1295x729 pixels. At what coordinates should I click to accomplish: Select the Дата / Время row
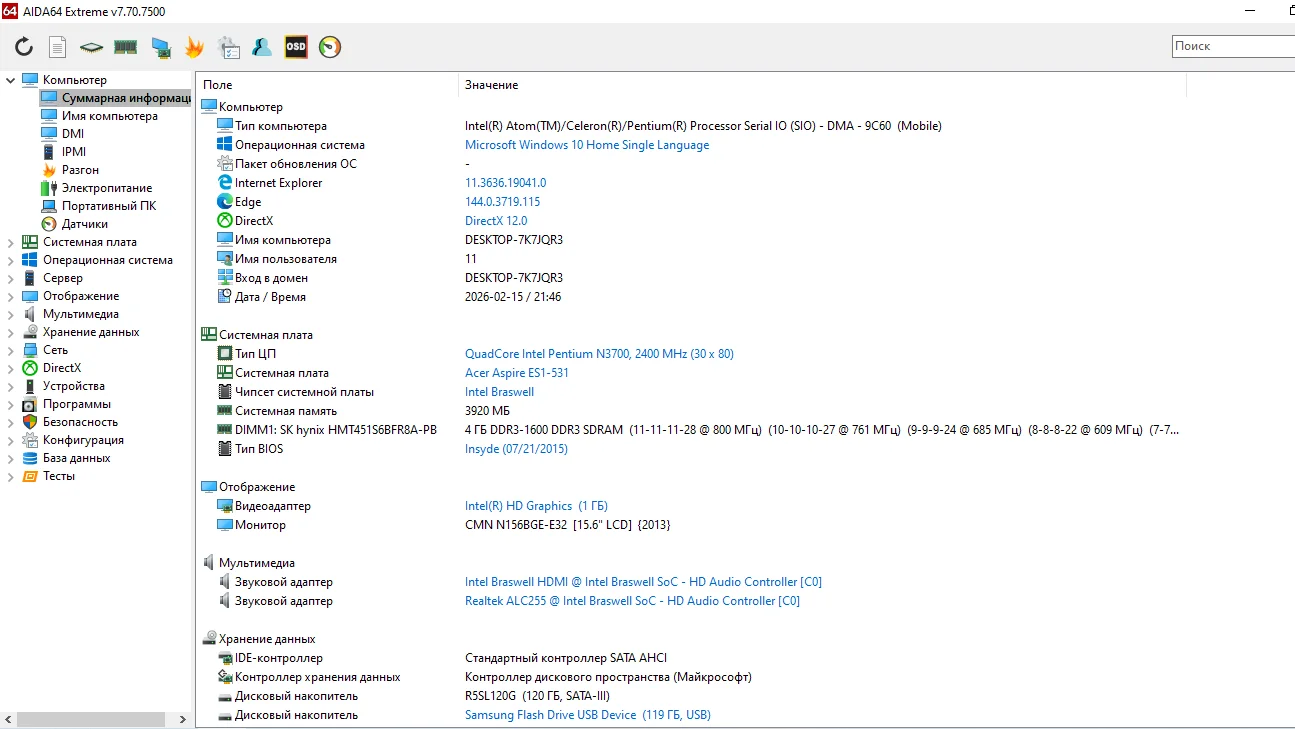(x=690, y=297)
